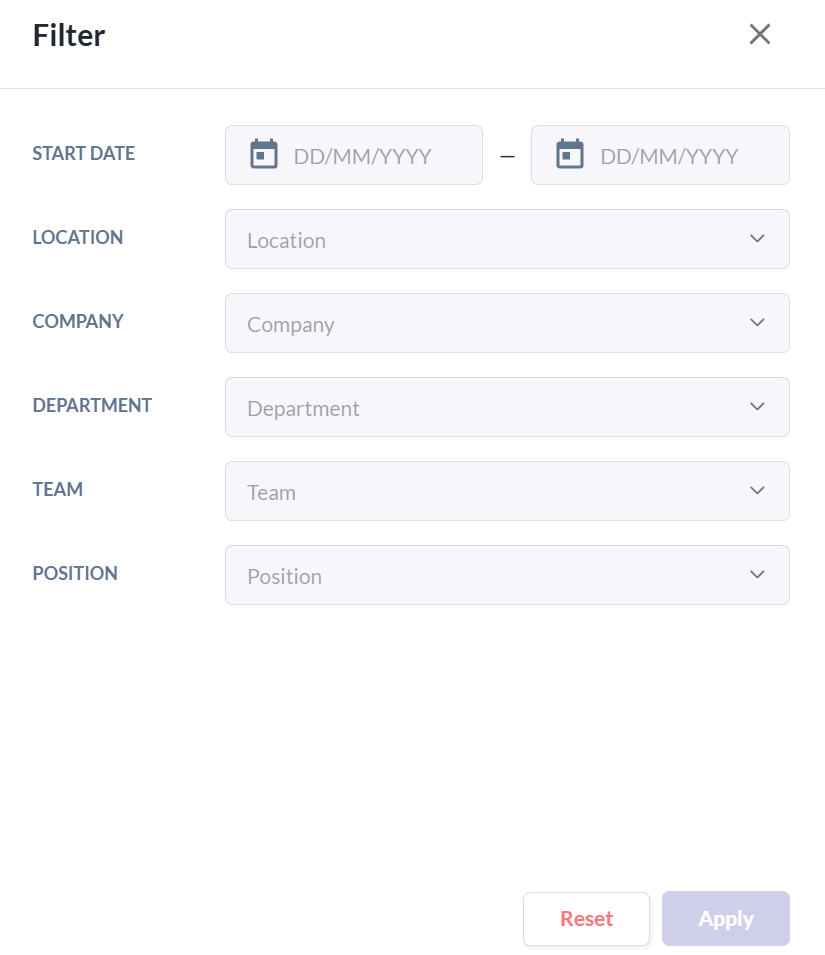Click the Filter panel title

click(x=69, y=35)
